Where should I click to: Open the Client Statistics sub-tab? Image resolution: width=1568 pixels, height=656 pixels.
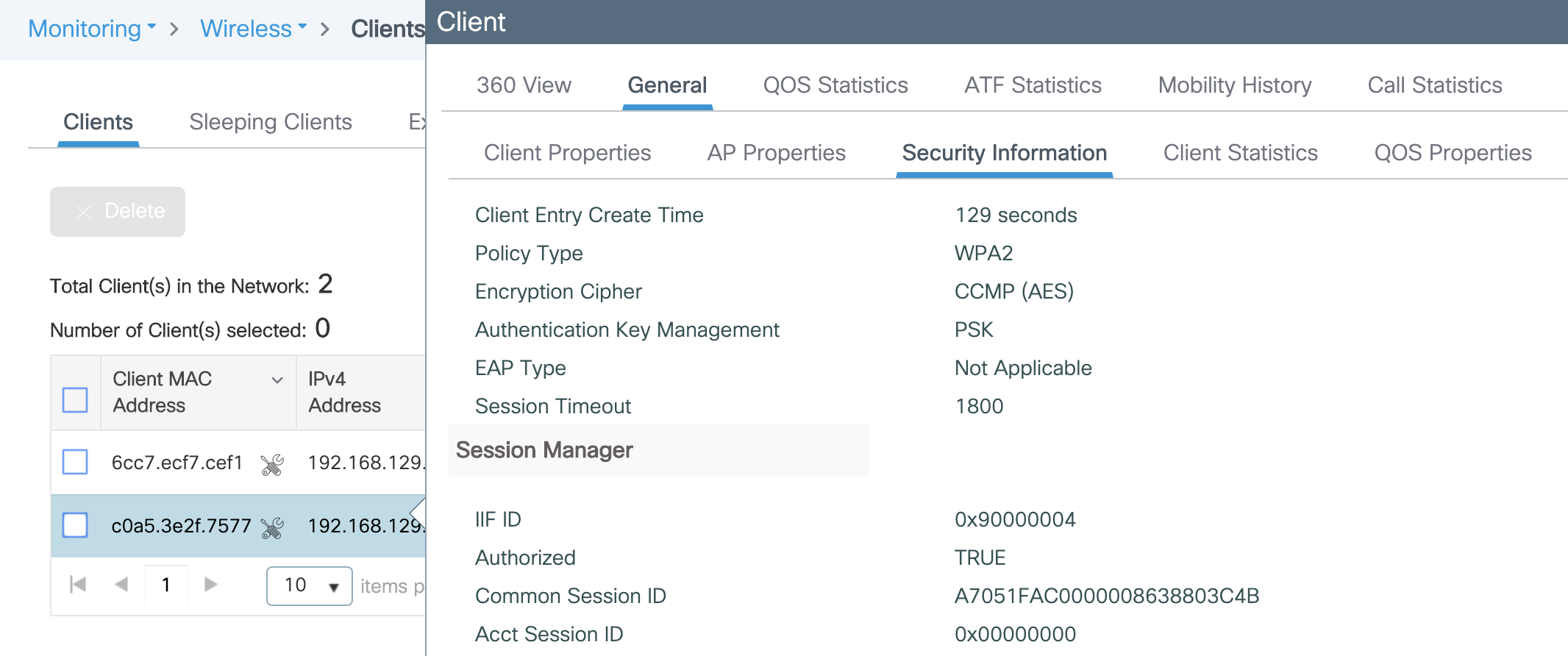[x=1240, y=153]
